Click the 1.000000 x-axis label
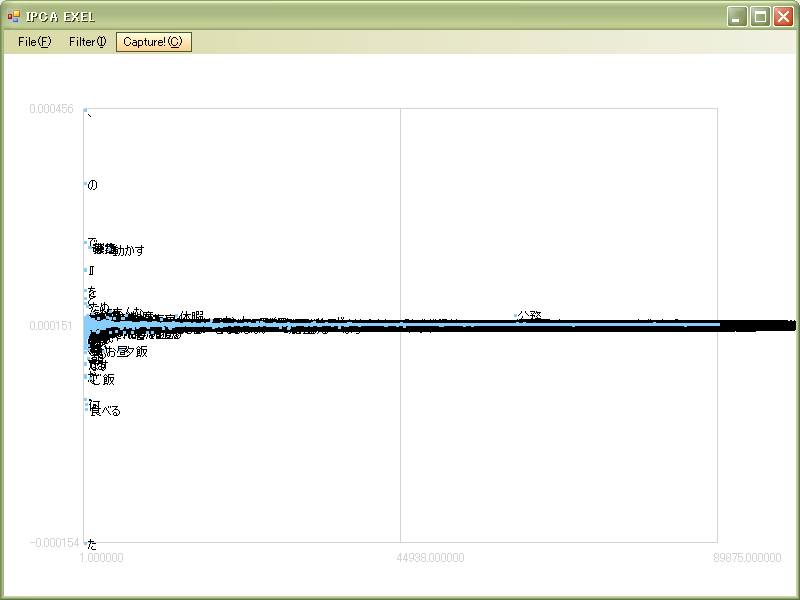 tap(102, 558)
